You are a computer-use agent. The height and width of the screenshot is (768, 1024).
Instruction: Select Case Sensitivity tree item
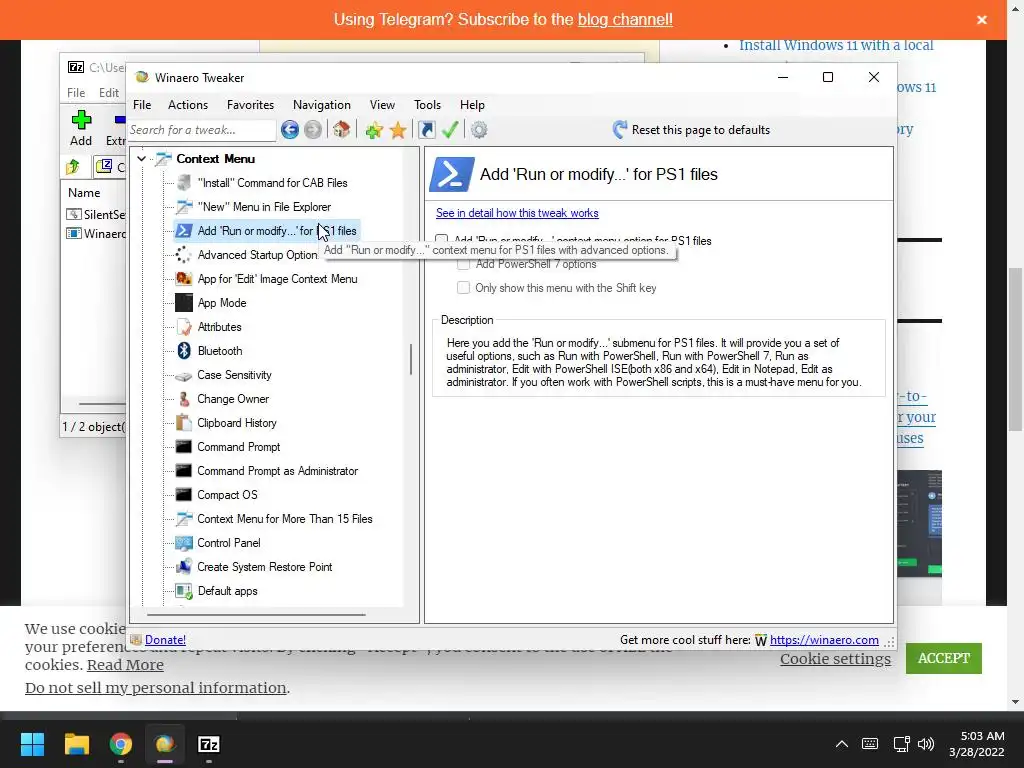pyautogui.click(x=234, y=375)
